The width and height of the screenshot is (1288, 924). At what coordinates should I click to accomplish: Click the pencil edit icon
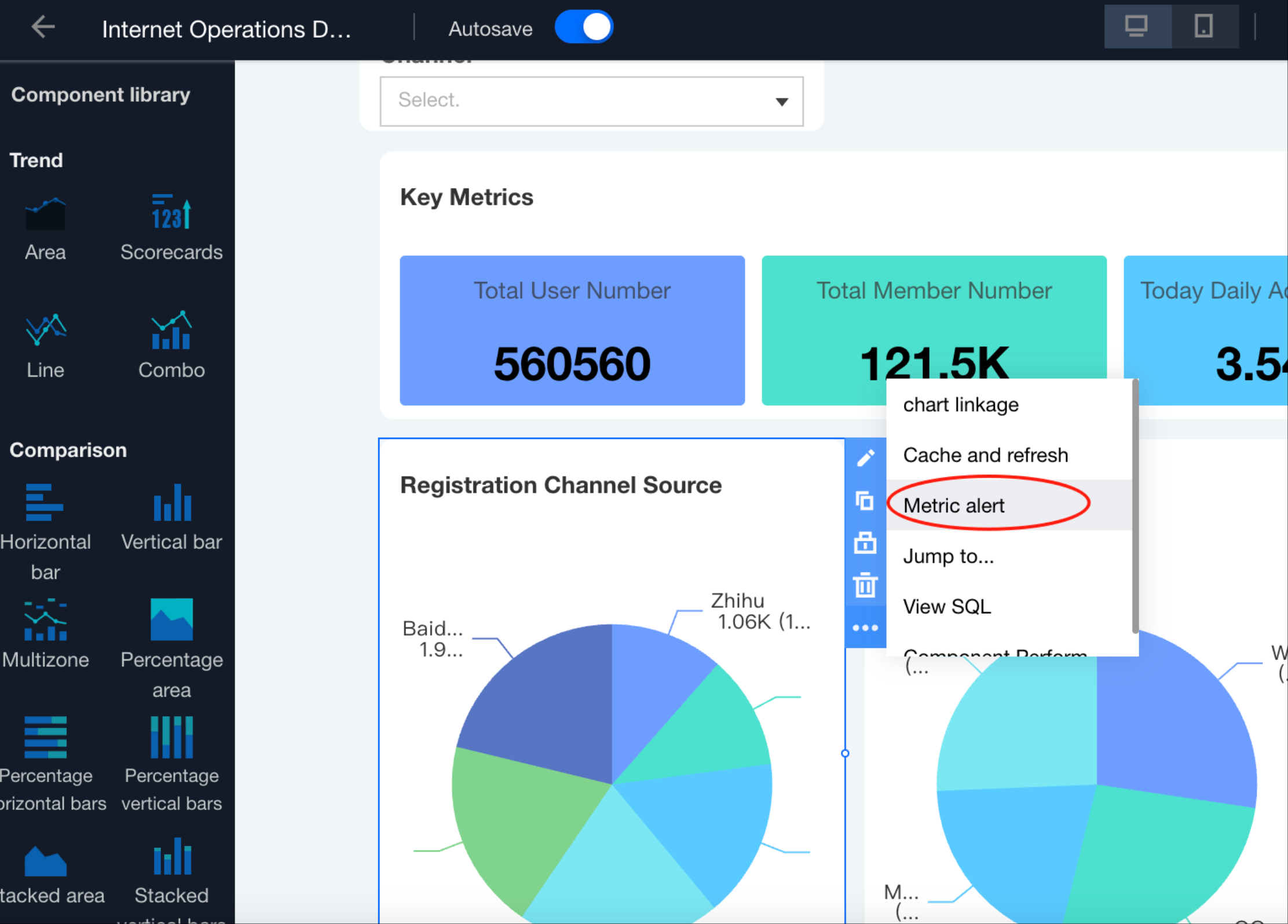(865, 458)
